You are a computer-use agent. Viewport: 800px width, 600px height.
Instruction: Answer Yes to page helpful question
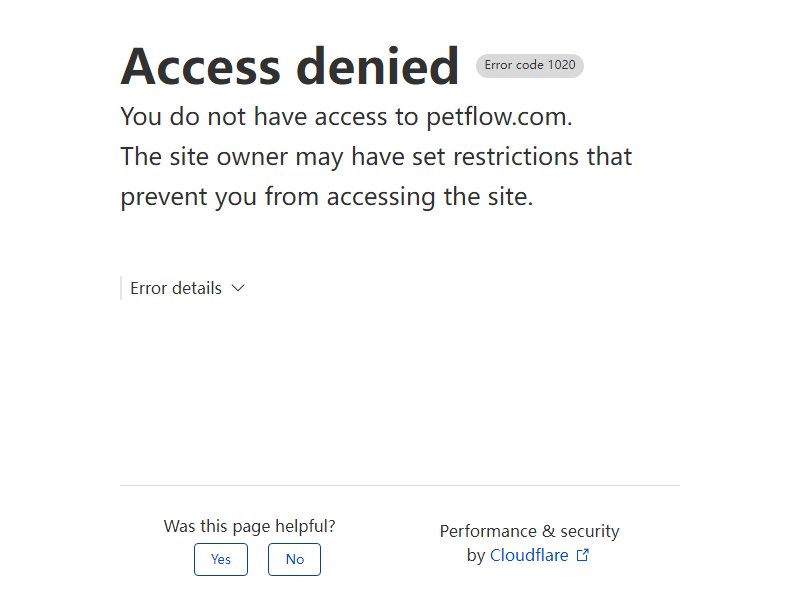(221, 559)
